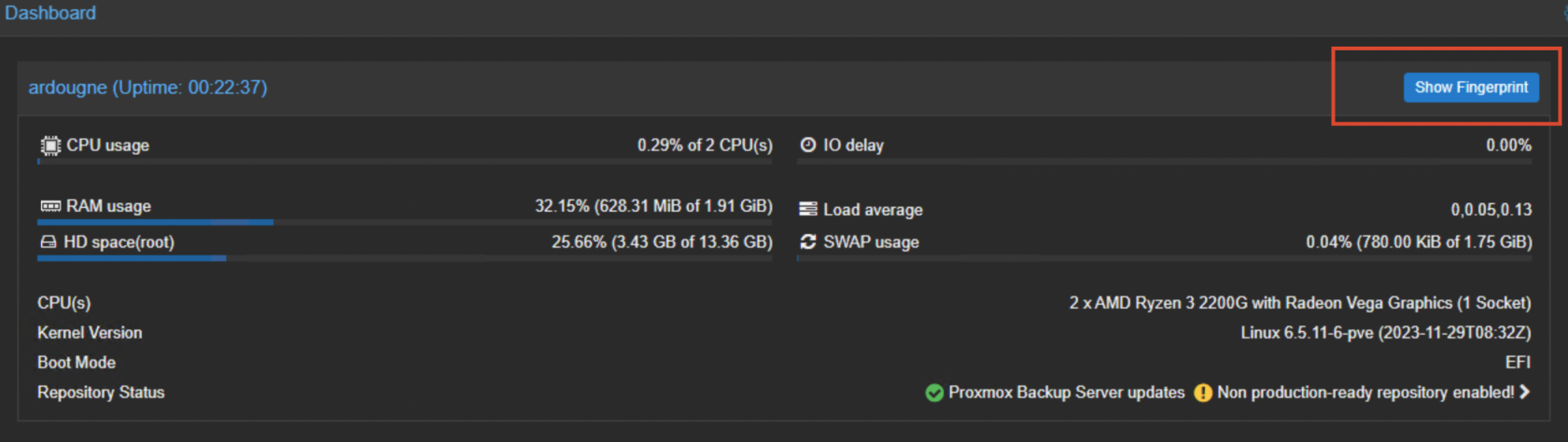Viewport: 1568px width, 442px height.
Task: Click the Show Fingerprint button
Action: pos(1471,88)
